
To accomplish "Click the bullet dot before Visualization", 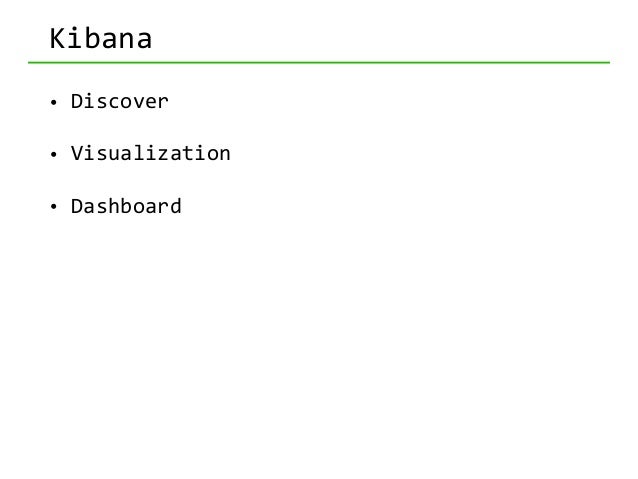I will [x=53, y=155].
